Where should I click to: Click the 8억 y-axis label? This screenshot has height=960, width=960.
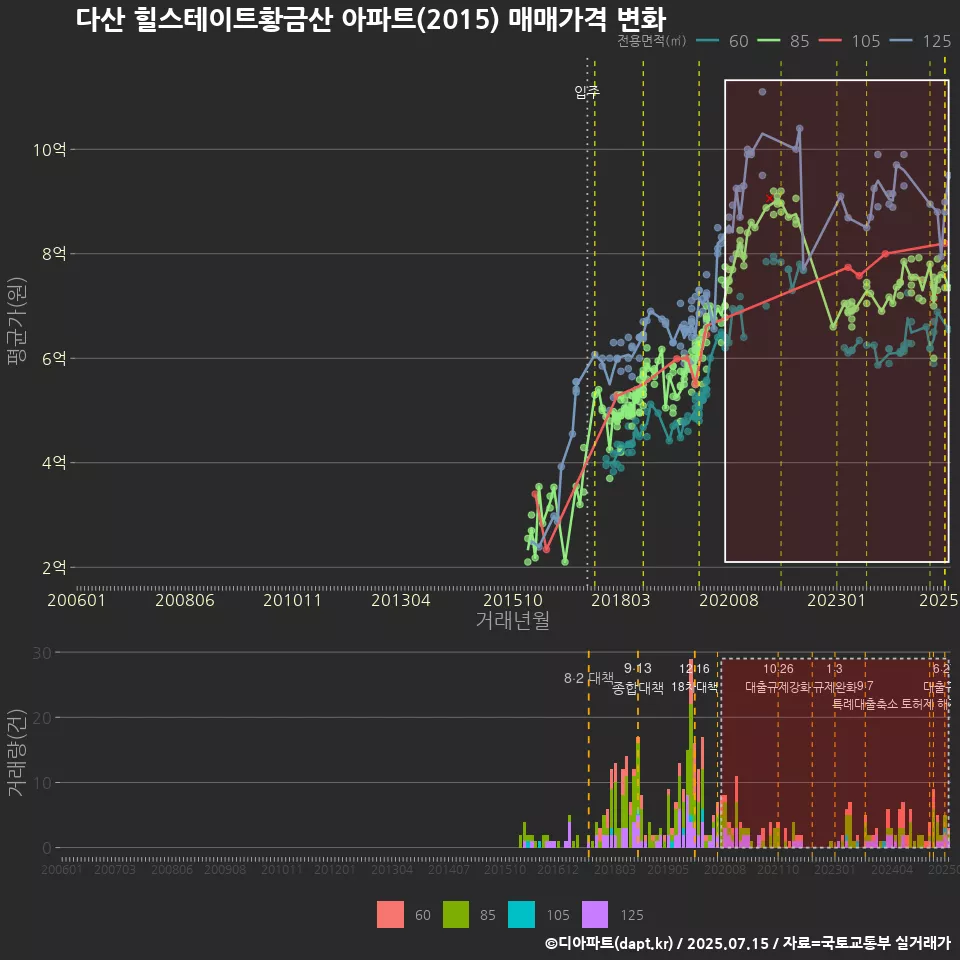point(54,253)
